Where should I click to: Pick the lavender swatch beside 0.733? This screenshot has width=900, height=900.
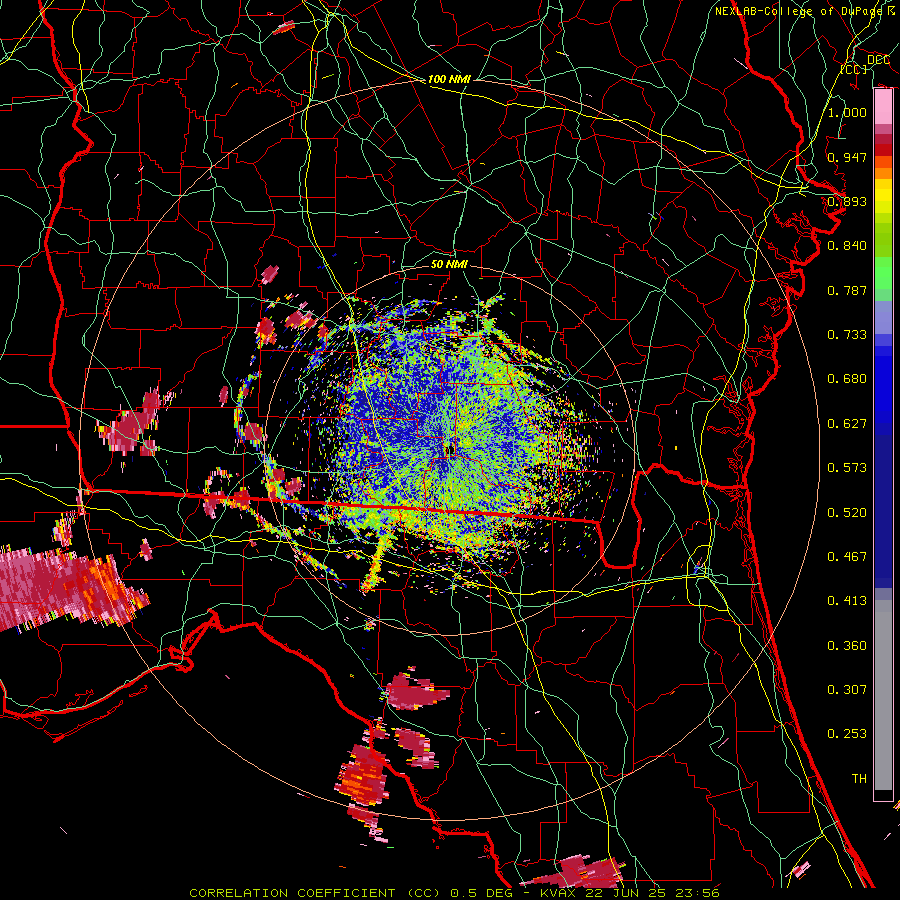pyautogui.click(x=883, y=317)
